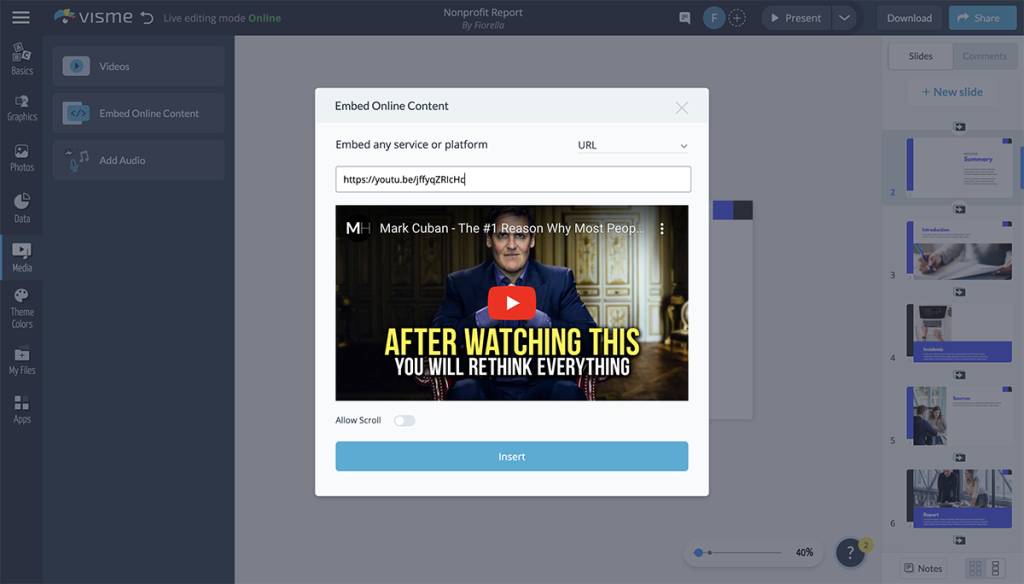Click the Insert button to embed the video
The height and width of the screenshot is (584, 1024).
pyautogui.click(x=511, y=456)
